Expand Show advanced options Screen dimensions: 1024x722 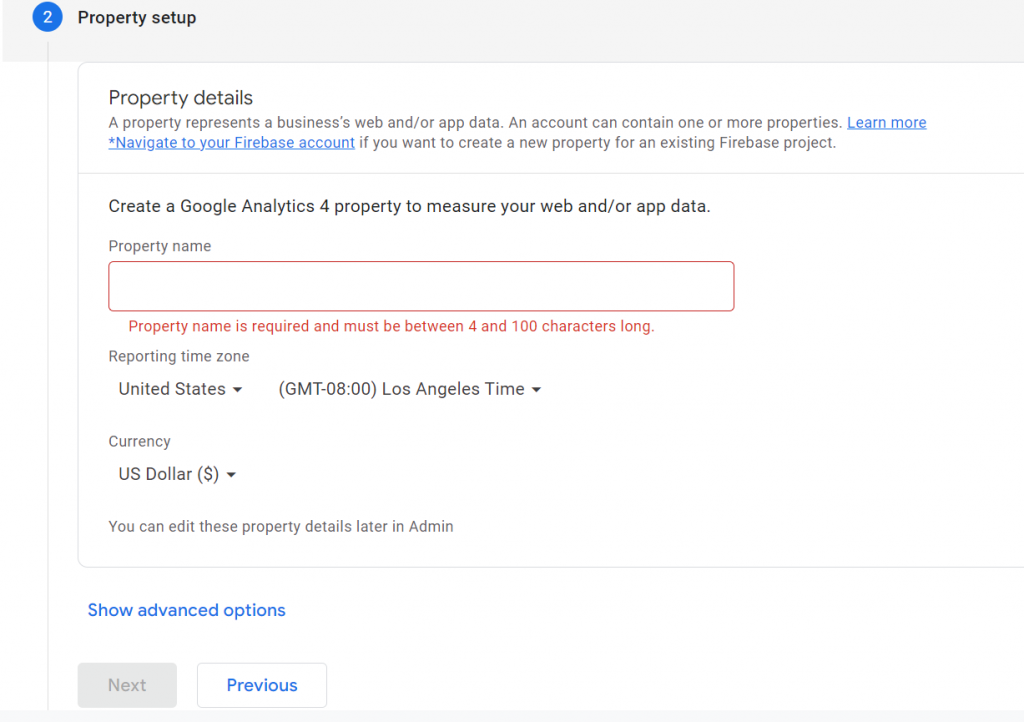[x=186, y=610]
